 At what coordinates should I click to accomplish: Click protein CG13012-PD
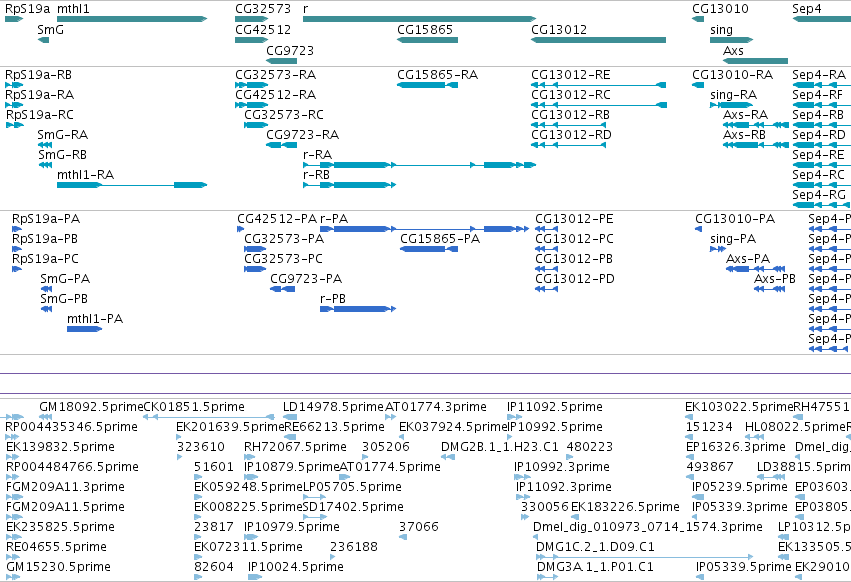tap(575, 279)
